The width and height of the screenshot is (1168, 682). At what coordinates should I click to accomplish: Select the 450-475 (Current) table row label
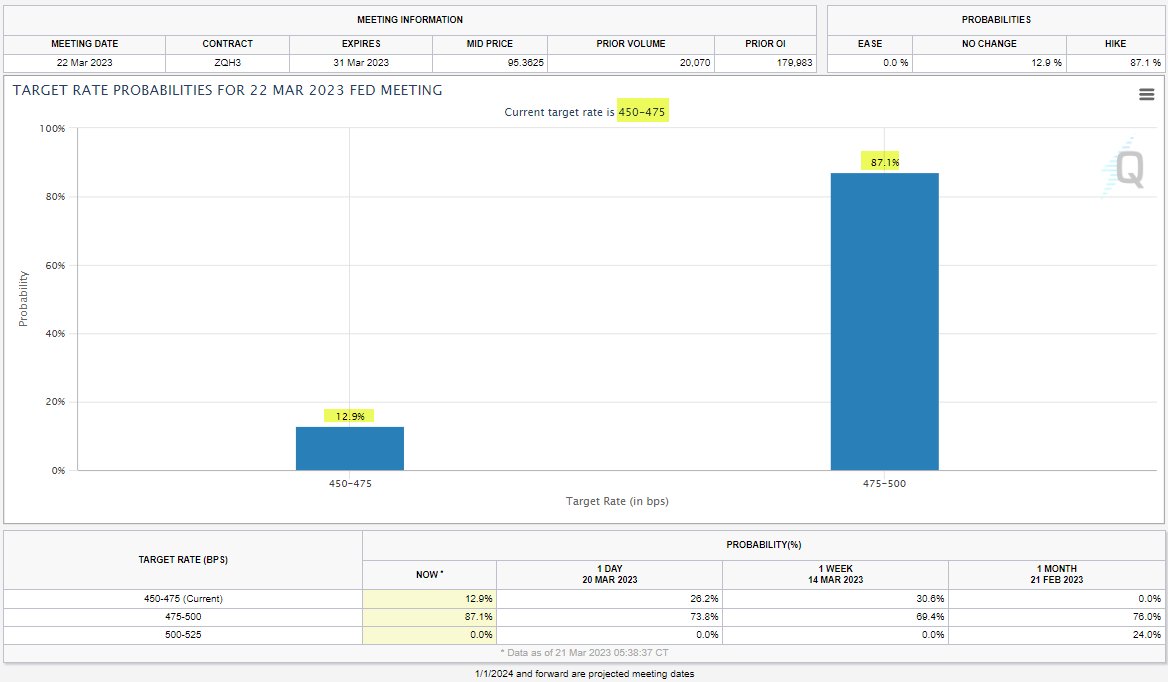183,599
